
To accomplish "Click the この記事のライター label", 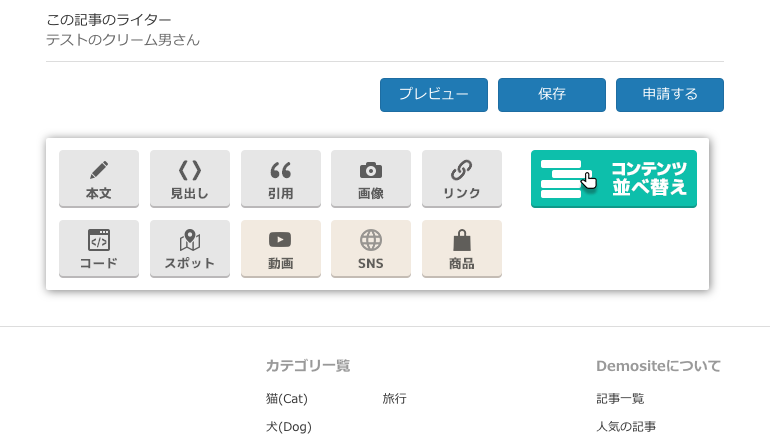I will pyautogui.click(x=109, y=20).
